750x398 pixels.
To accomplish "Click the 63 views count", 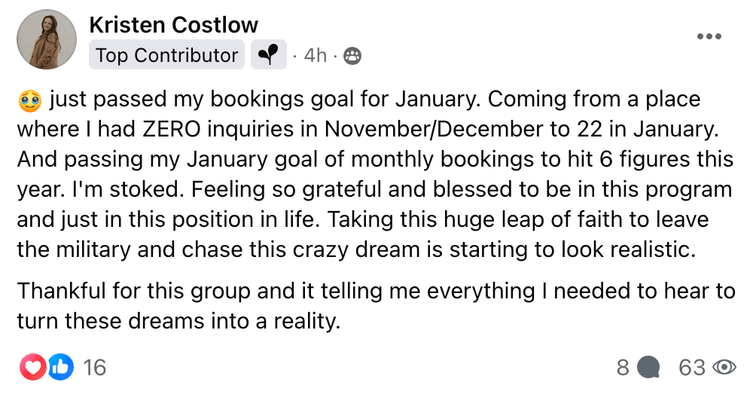I will pyautogui.click(x=692, y=368).
